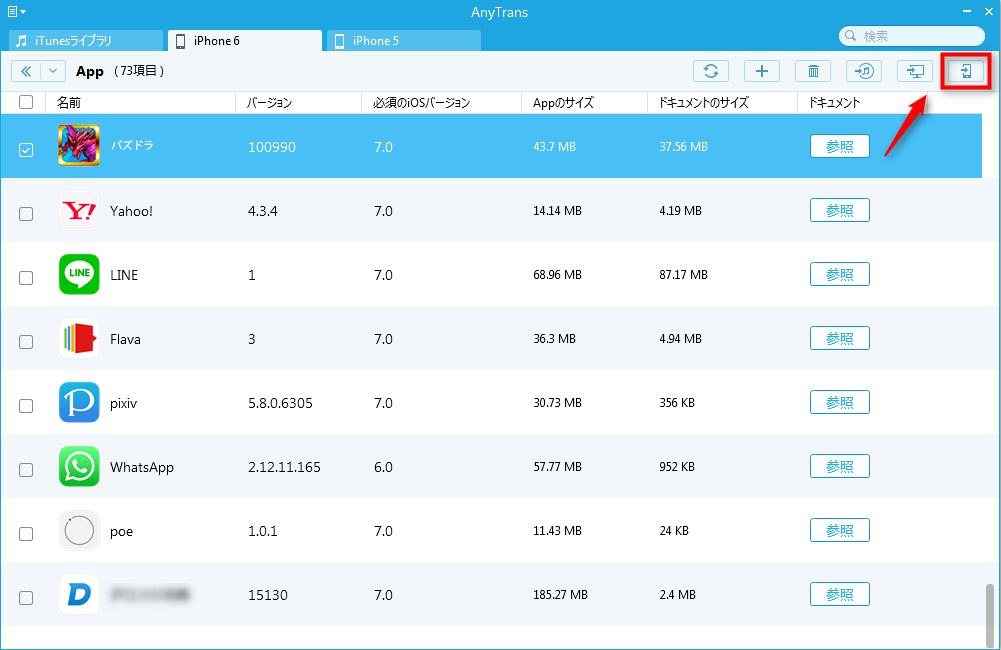Check the LINE row checkbox
The image size is (1001, 650).
pyautogui.click(x=26, y=278)
